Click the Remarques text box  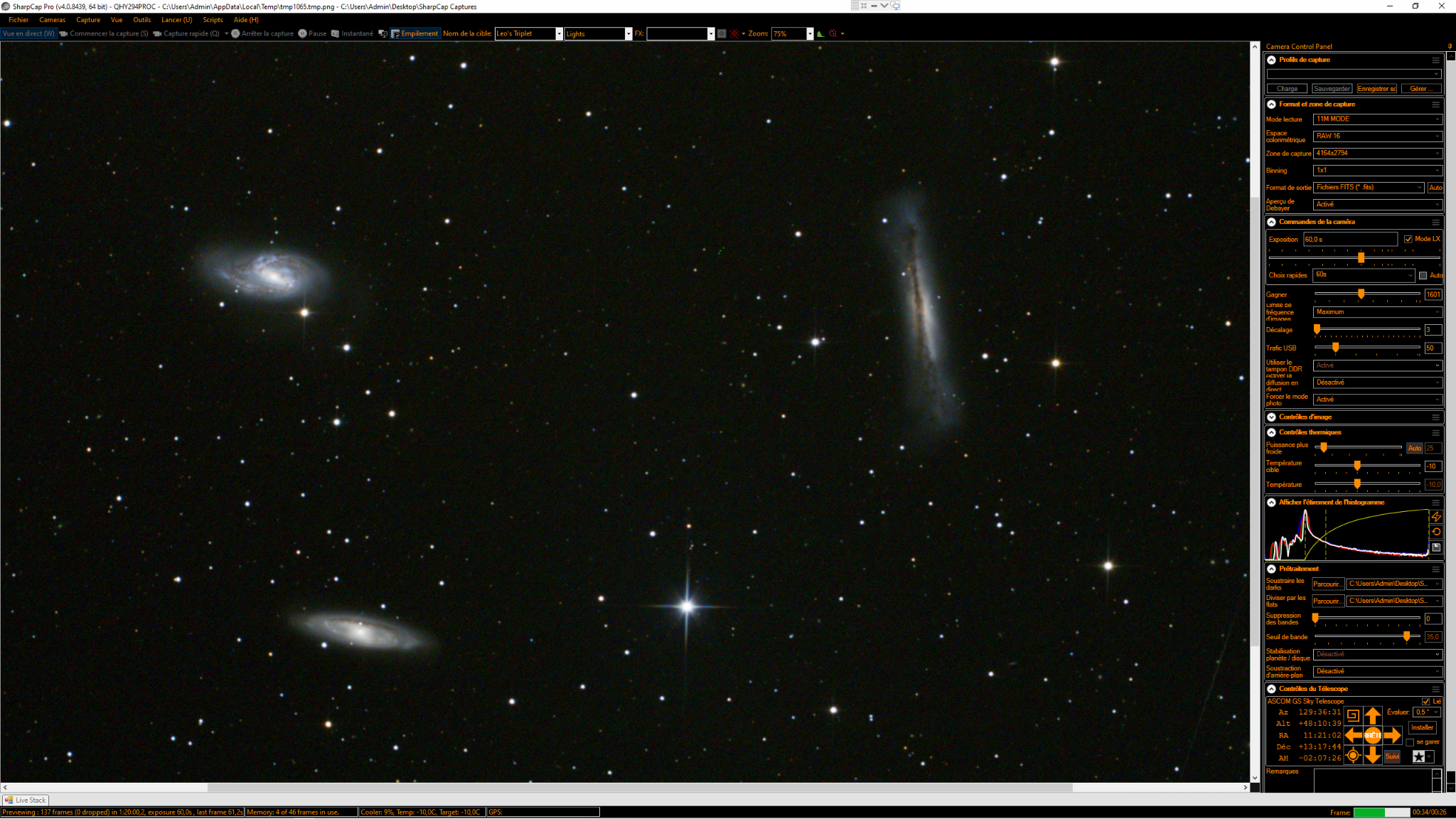[1373, 780]
